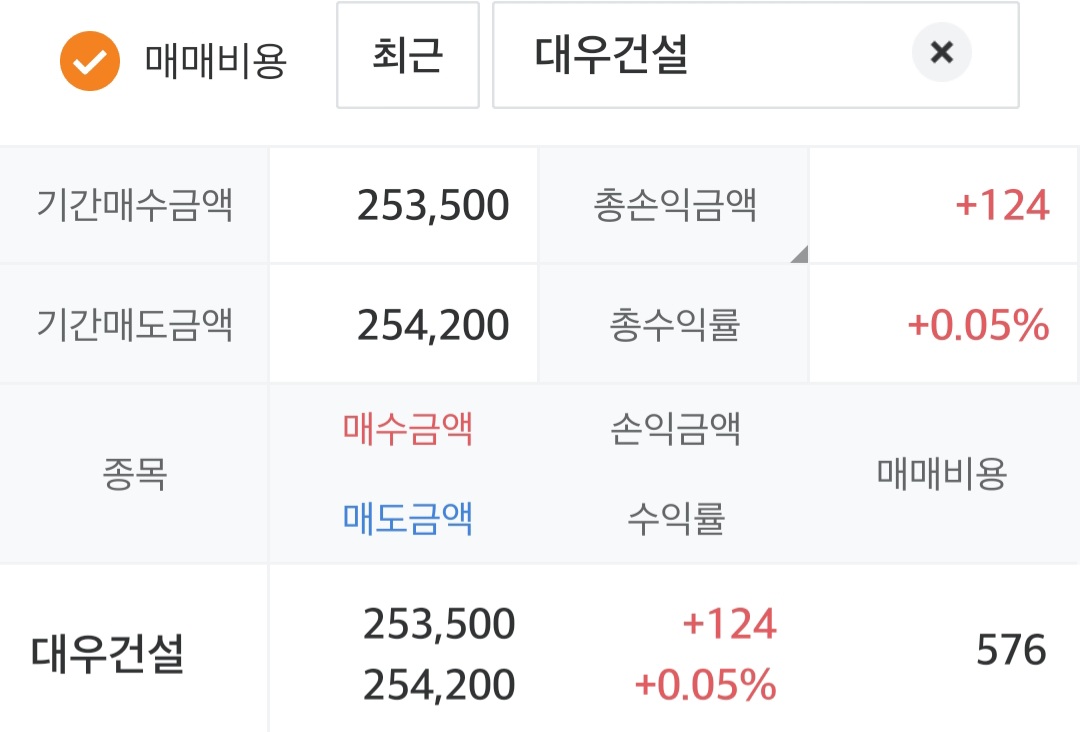Sort by 매도금액 column header
Screen dimensions: 1080x732
[407, 518]
